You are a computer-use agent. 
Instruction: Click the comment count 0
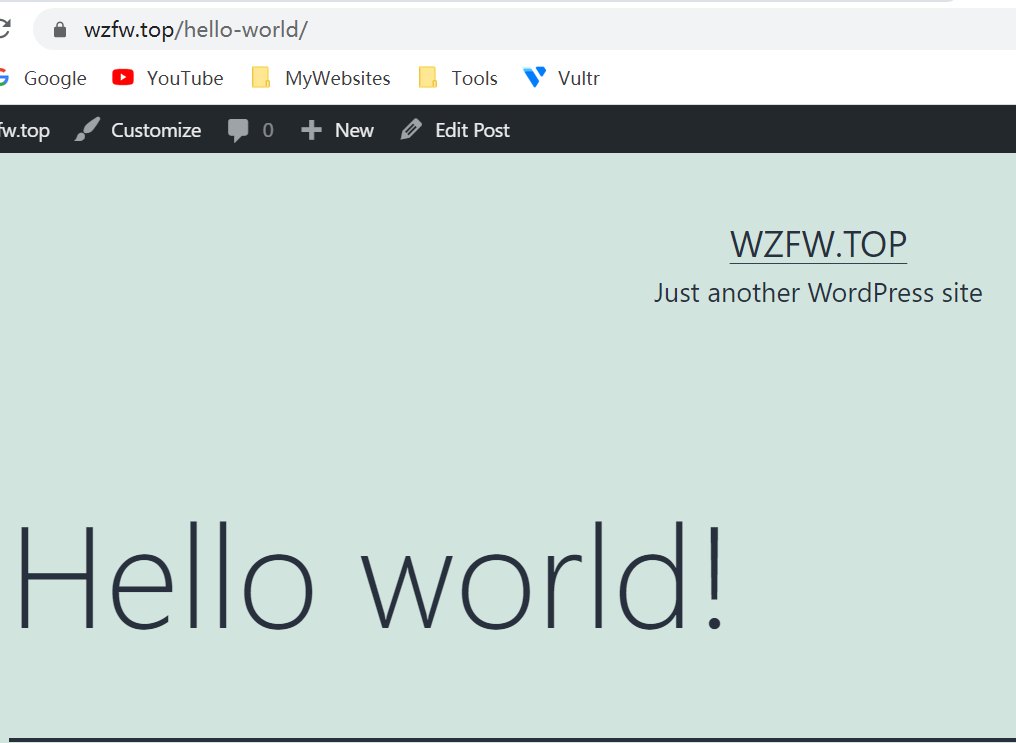pos(268,130)
